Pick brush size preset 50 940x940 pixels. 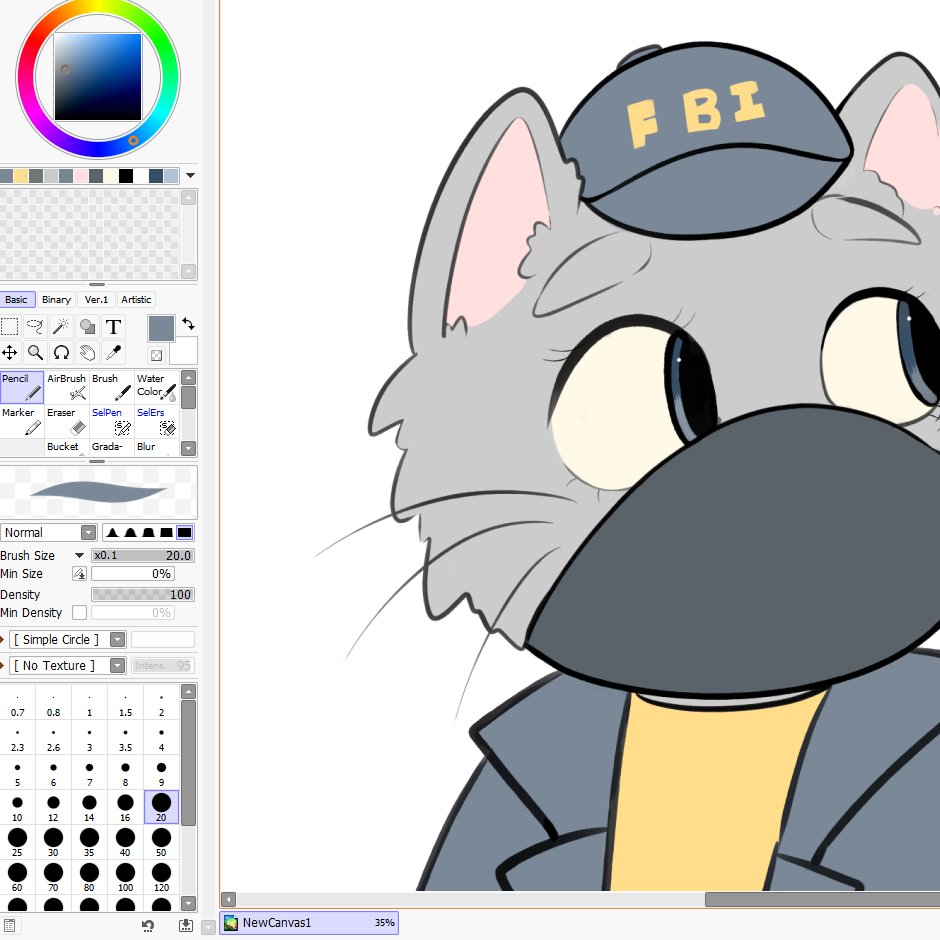[x=161, y=842]
